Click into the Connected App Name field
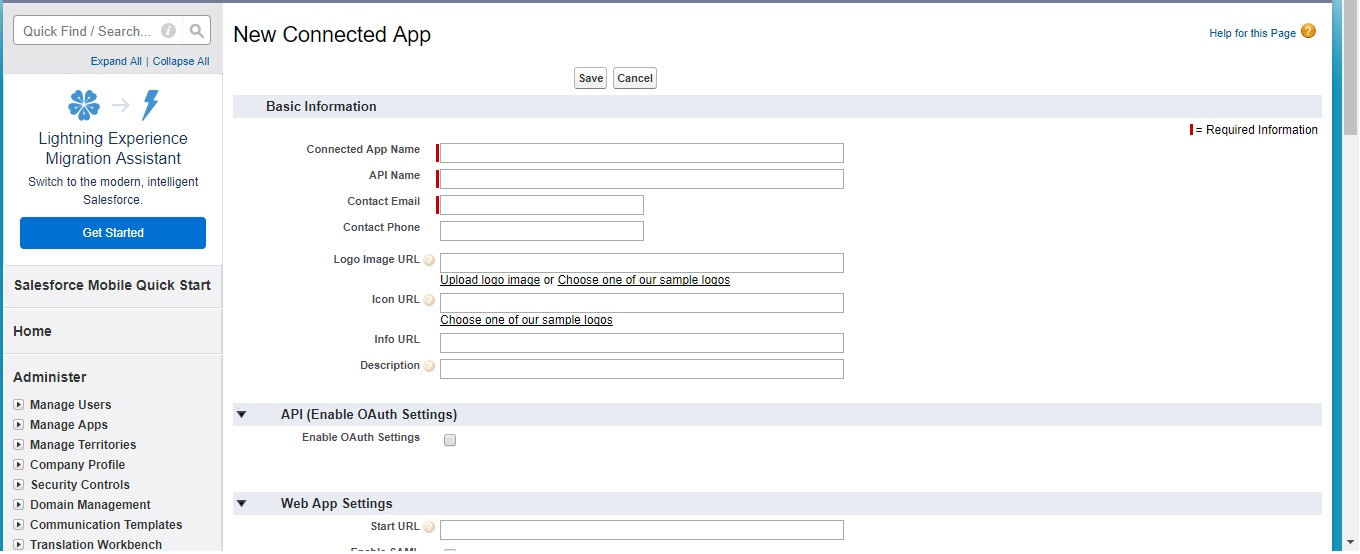The image size is (1360, 554). [x=641, y=153]
